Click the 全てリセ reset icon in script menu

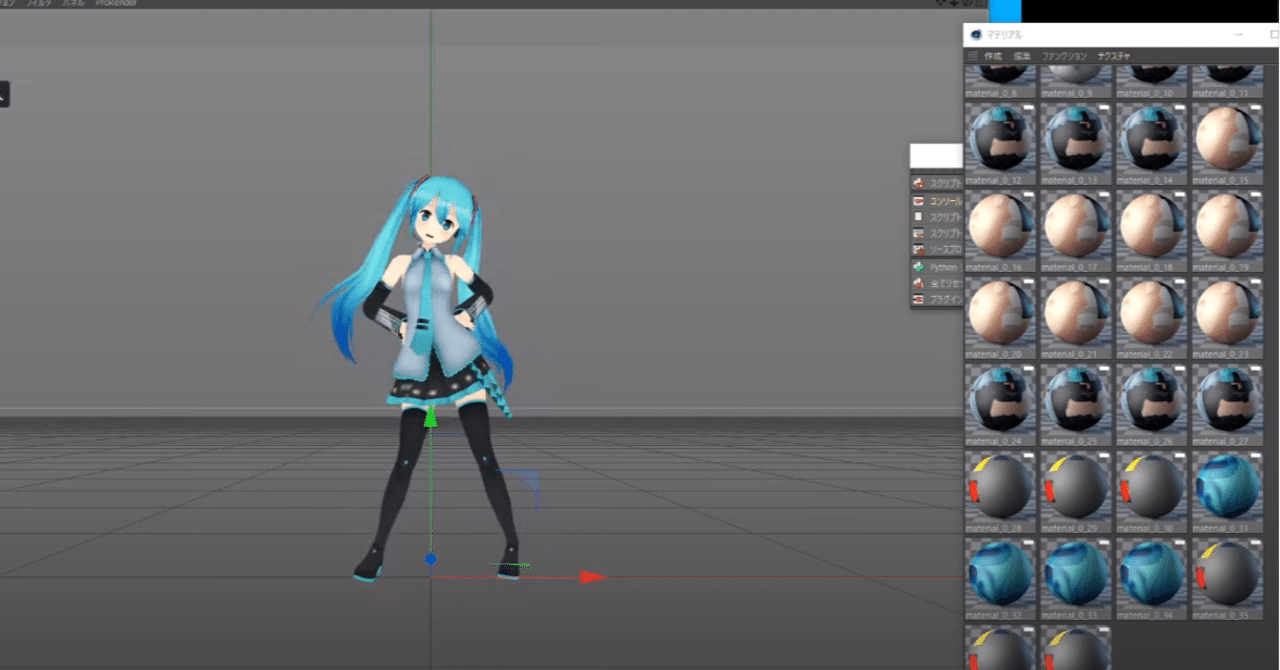(918, 283)
